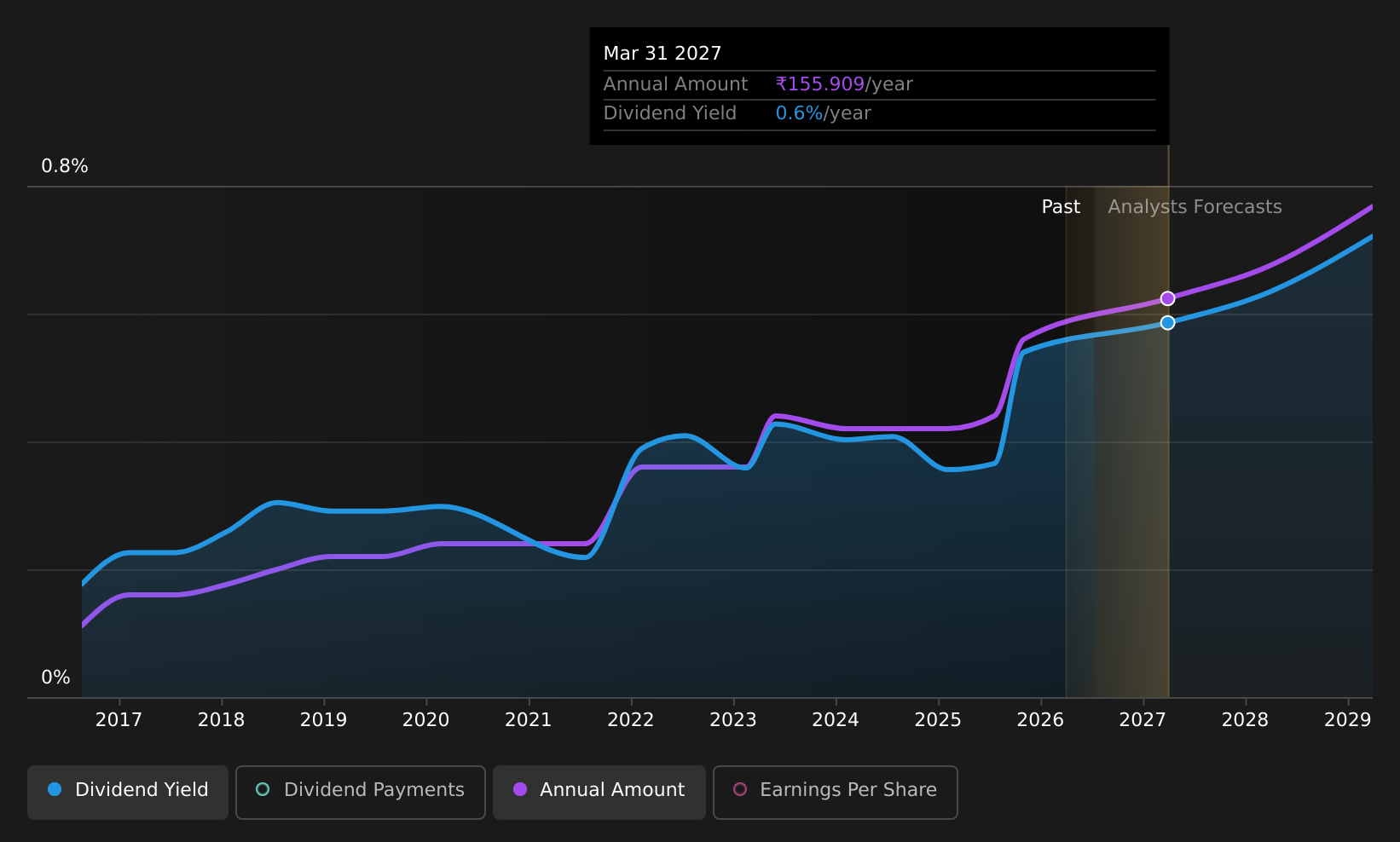Click the 2019 label on the x-axis

(x=323, y=720)
